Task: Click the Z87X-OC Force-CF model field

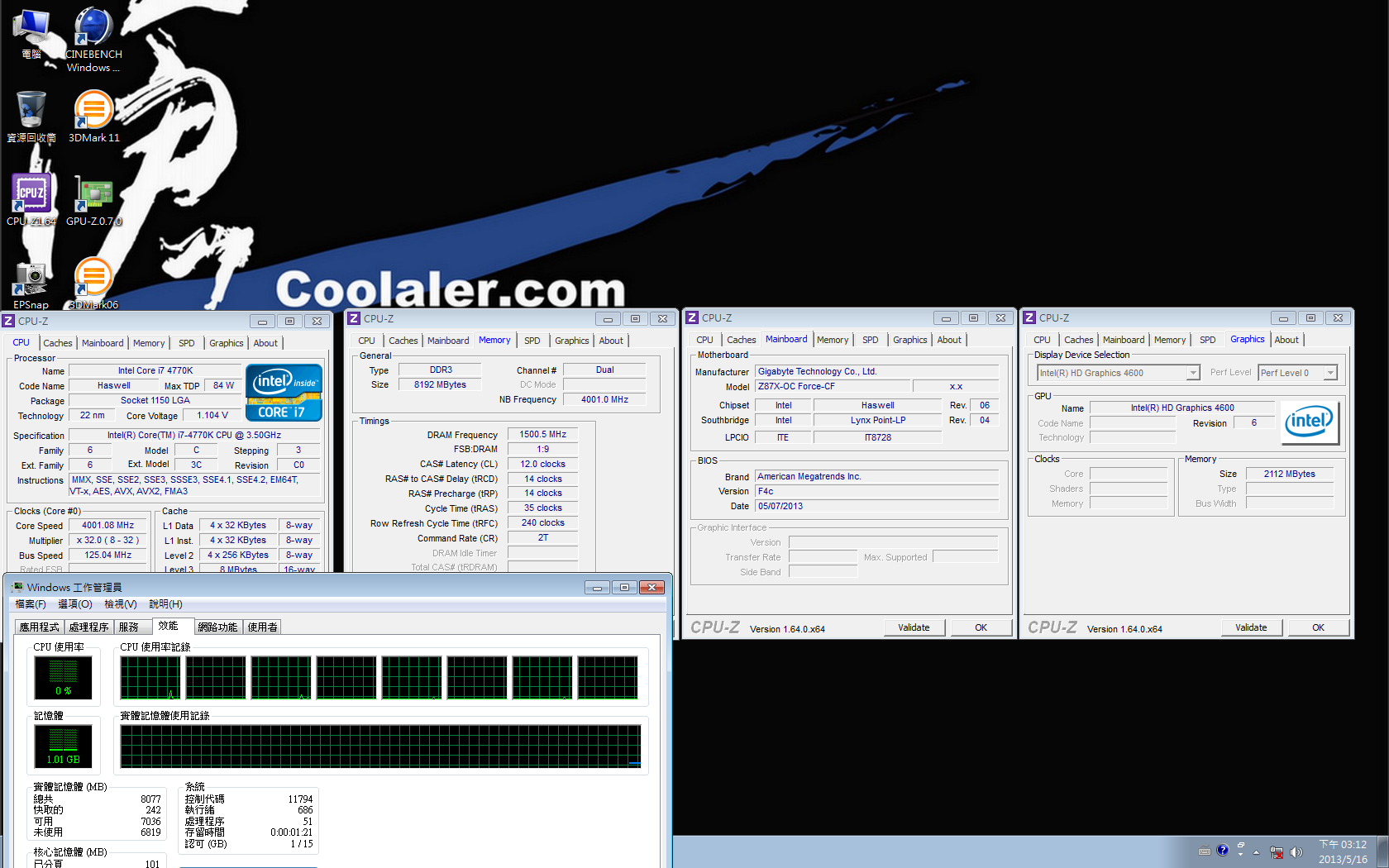Action: pyautogui.click(x=833, y=387)
